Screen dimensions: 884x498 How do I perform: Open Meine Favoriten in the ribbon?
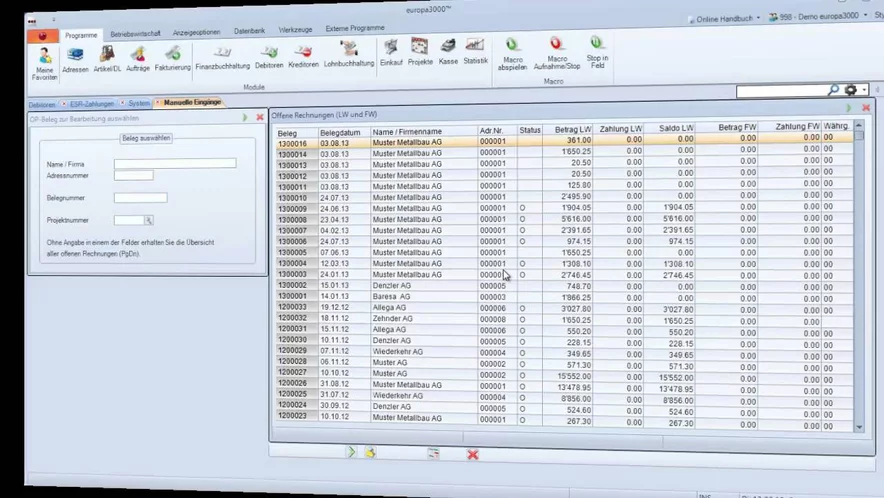point(45,64)
